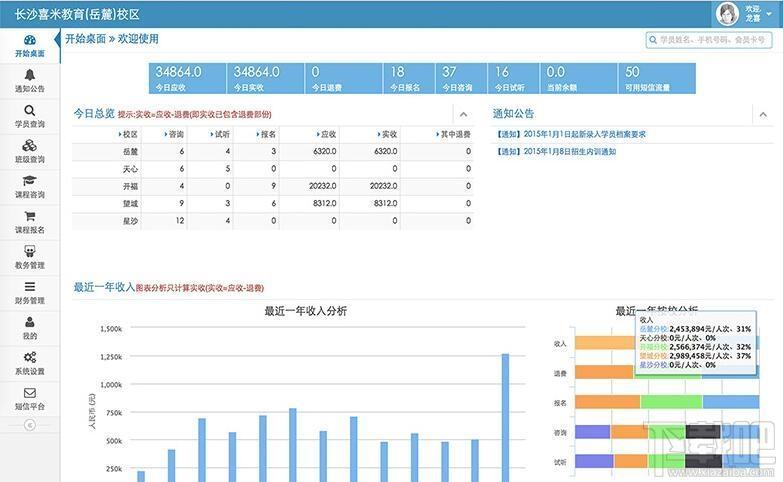Click the 今日报名 18 tile
Screen dimensions: 783x482
coord(409,78)
